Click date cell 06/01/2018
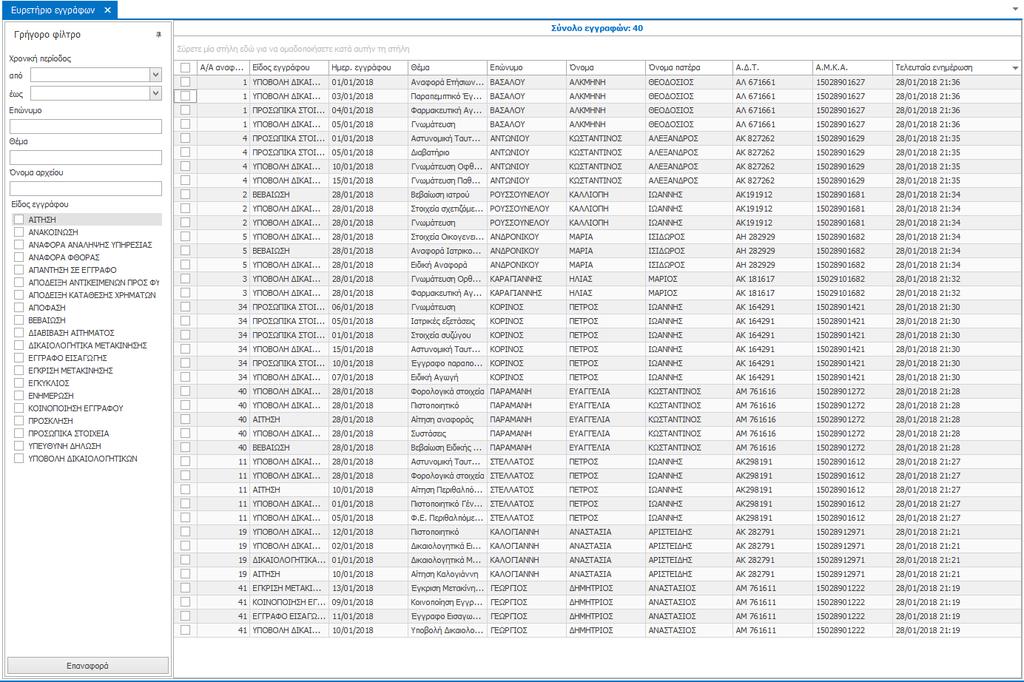 [x=368, y=307]
